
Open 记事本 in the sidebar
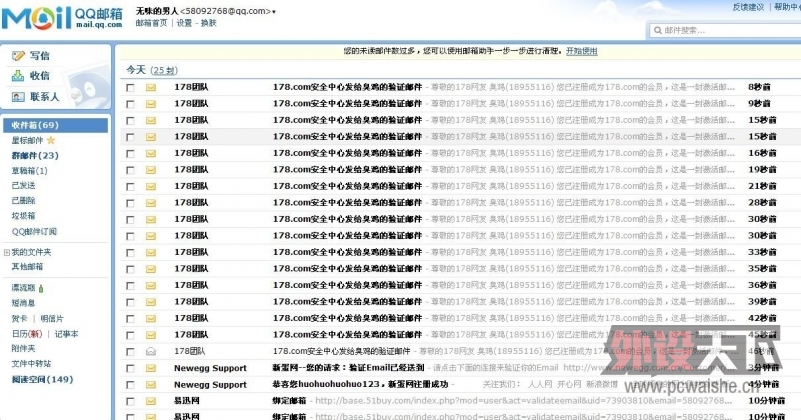click(x=66, y=334)
